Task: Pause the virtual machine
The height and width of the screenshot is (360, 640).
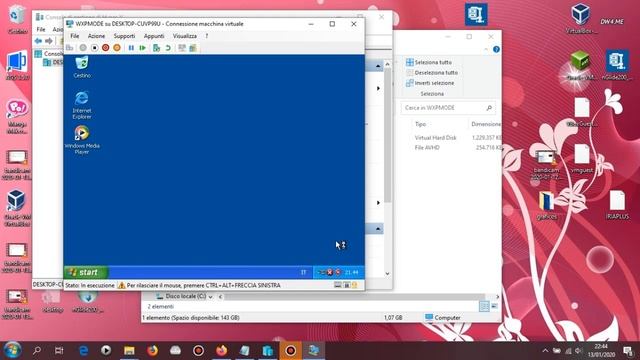Action: (131, 48)
